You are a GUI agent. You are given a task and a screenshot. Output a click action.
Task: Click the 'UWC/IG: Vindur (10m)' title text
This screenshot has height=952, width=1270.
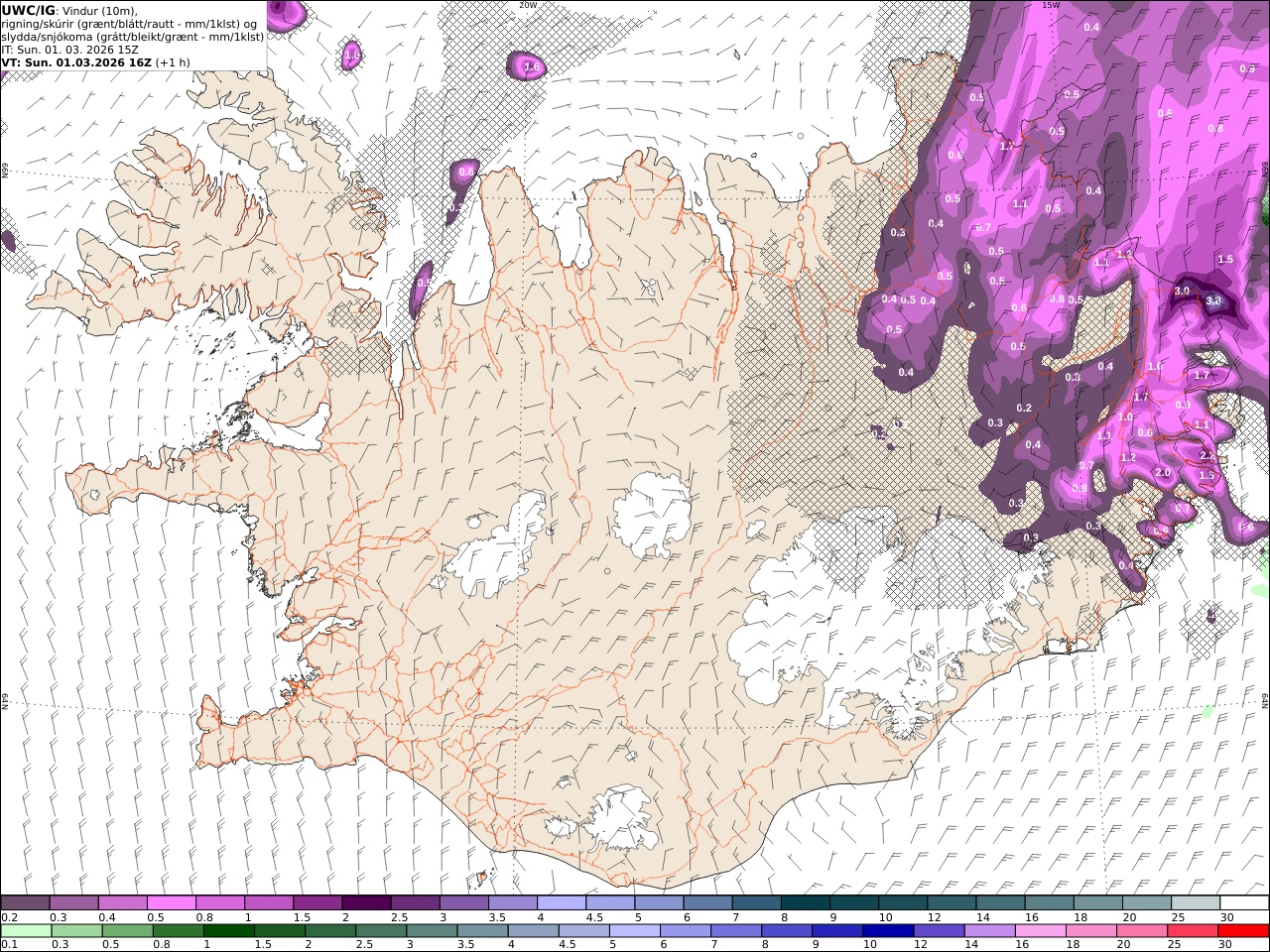[68, 10]
